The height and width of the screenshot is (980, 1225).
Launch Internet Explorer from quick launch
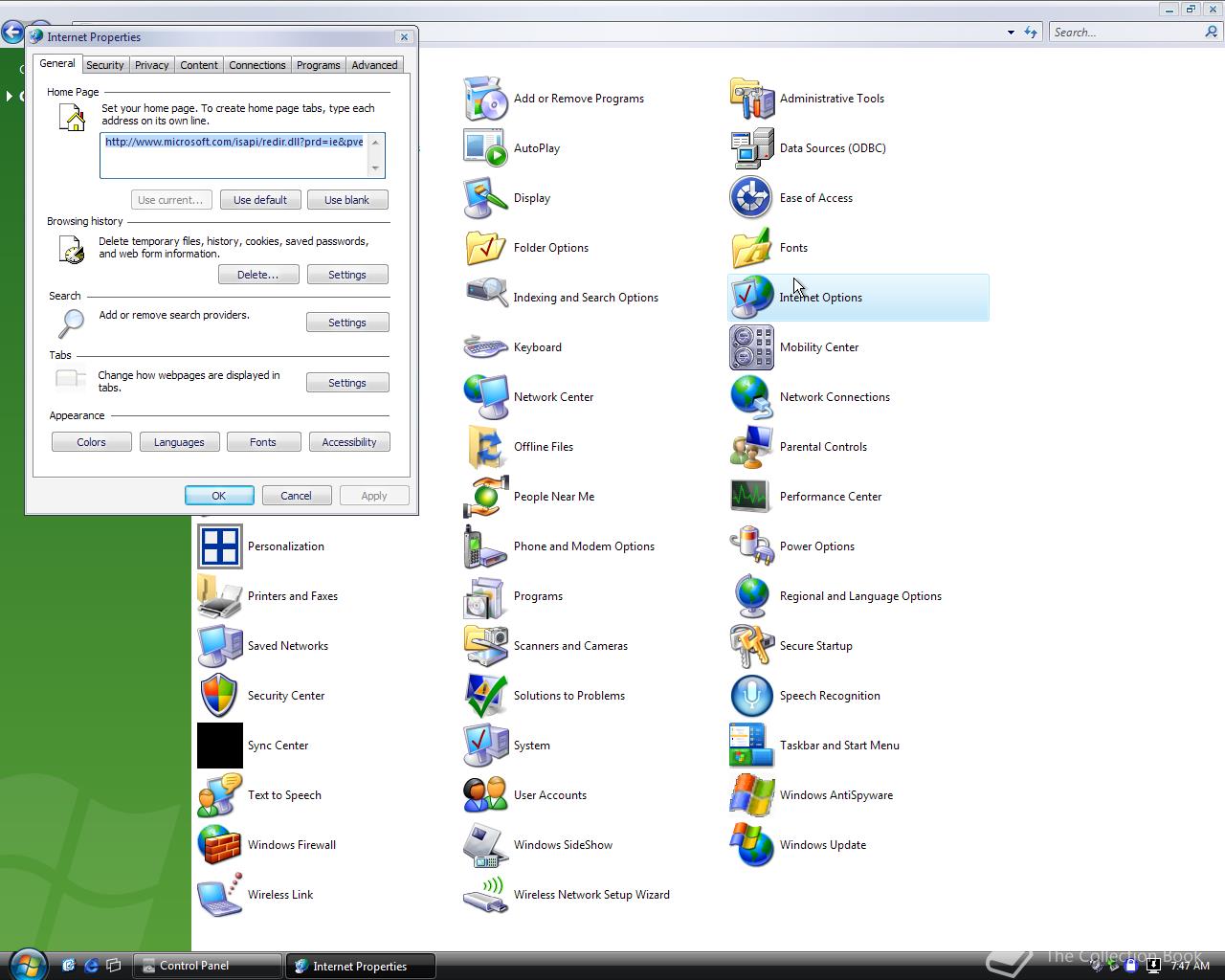click(x=92, y=966)
